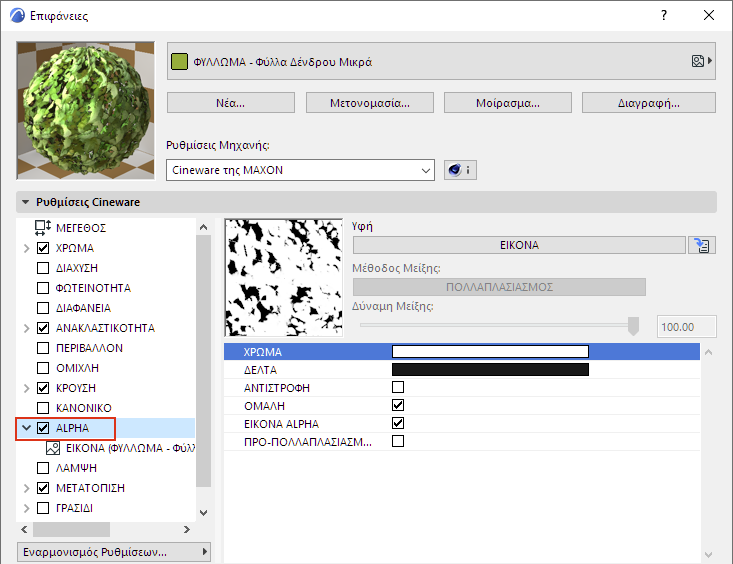Enable the ΓΡΑΣΙΔΙ channel checkbox
The height and width of the screenshot is (564, 733).
[43, 508]
